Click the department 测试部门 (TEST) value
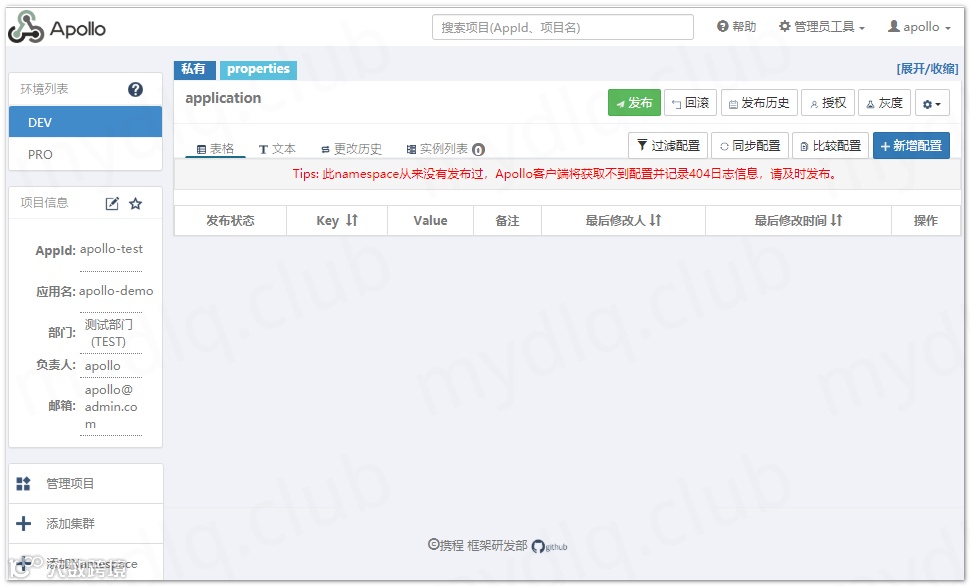The image size is (970, 586). 109,333
